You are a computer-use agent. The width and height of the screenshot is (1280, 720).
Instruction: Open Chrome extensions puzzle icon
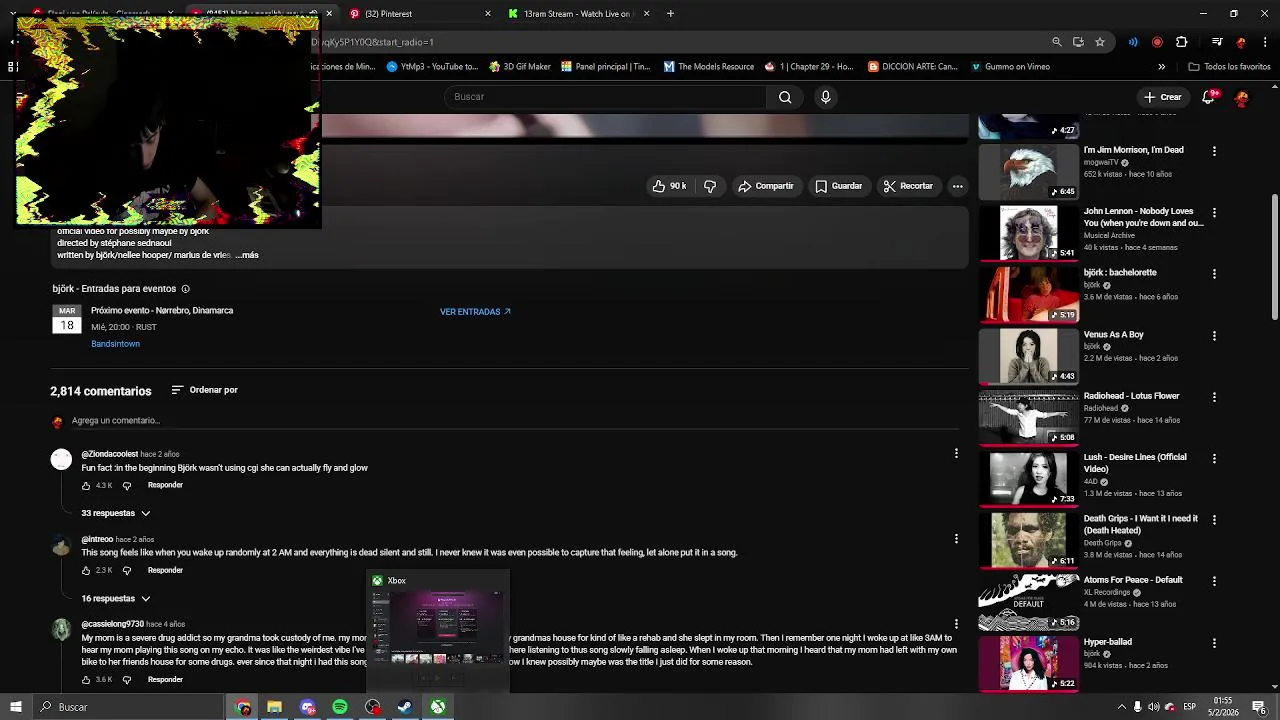[1181, 42]
